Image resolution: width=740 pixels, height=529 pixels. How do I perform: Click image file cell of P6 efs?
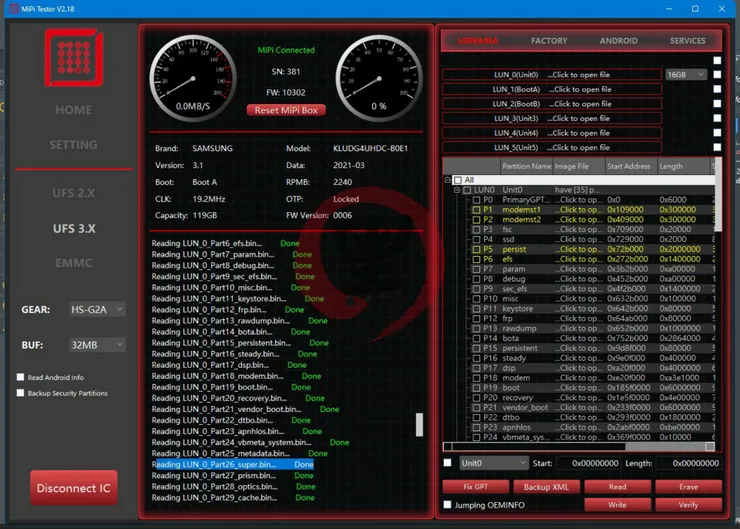pyautogui.click(x=579, y=259)
